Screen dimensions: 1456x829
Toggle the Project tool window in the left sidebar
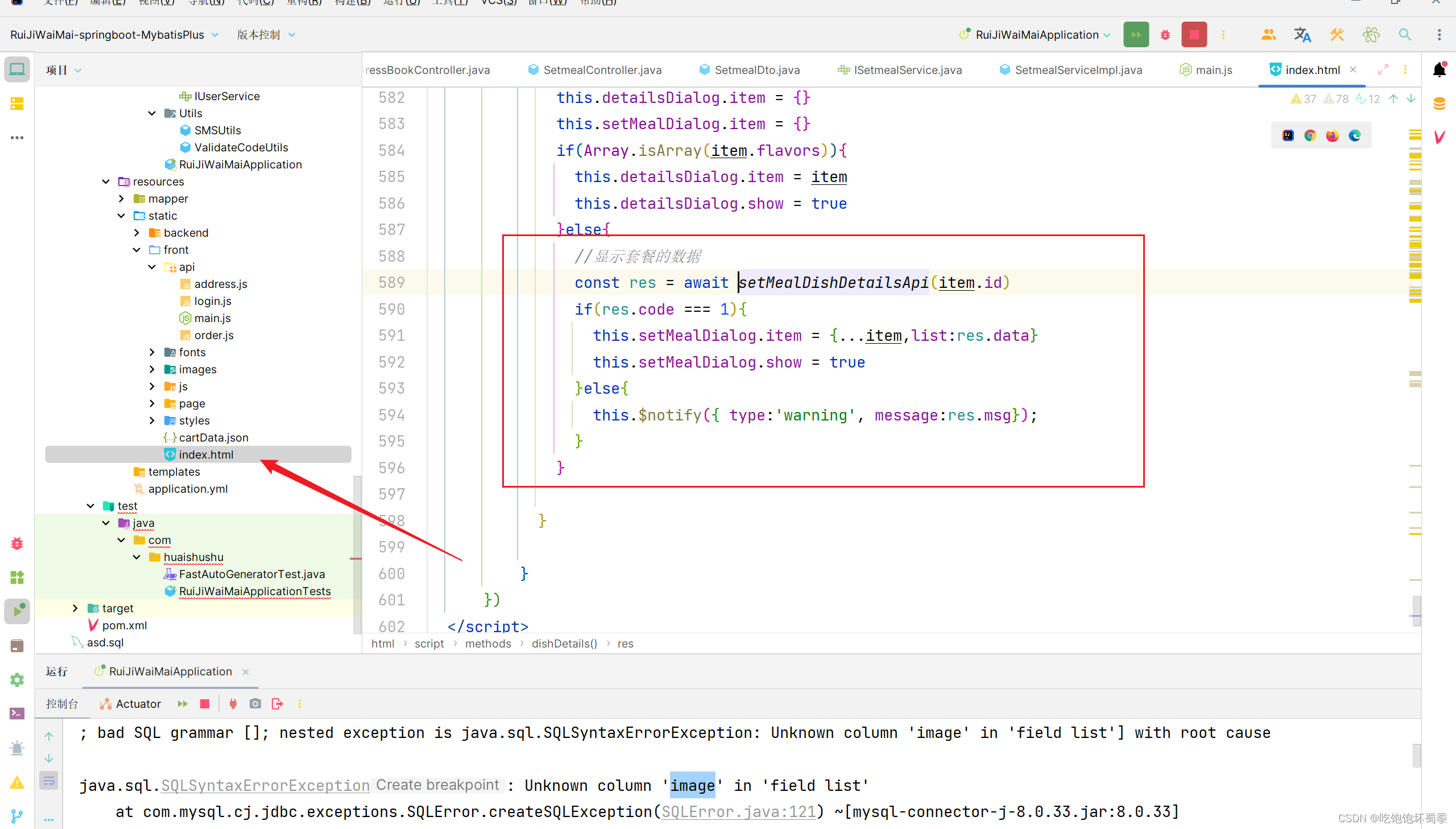tap(17, 69)
